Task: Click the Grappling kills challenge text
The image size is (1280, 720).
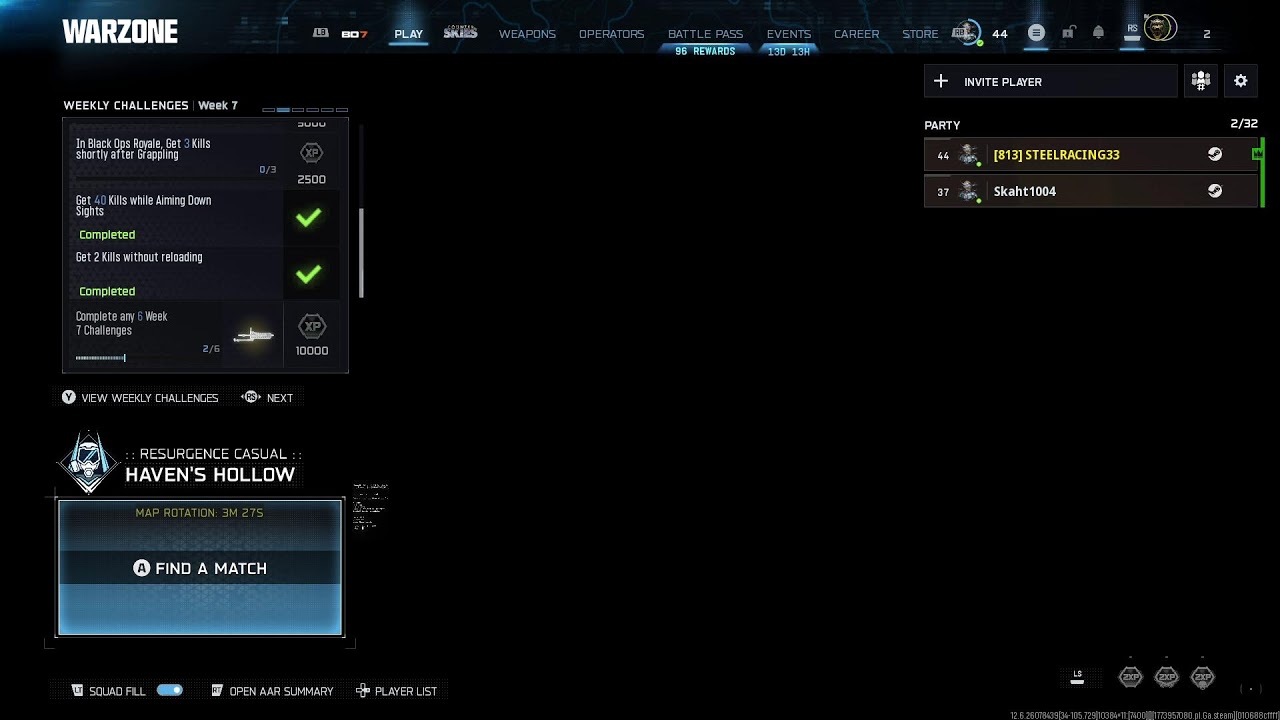Action: [143, 149]
